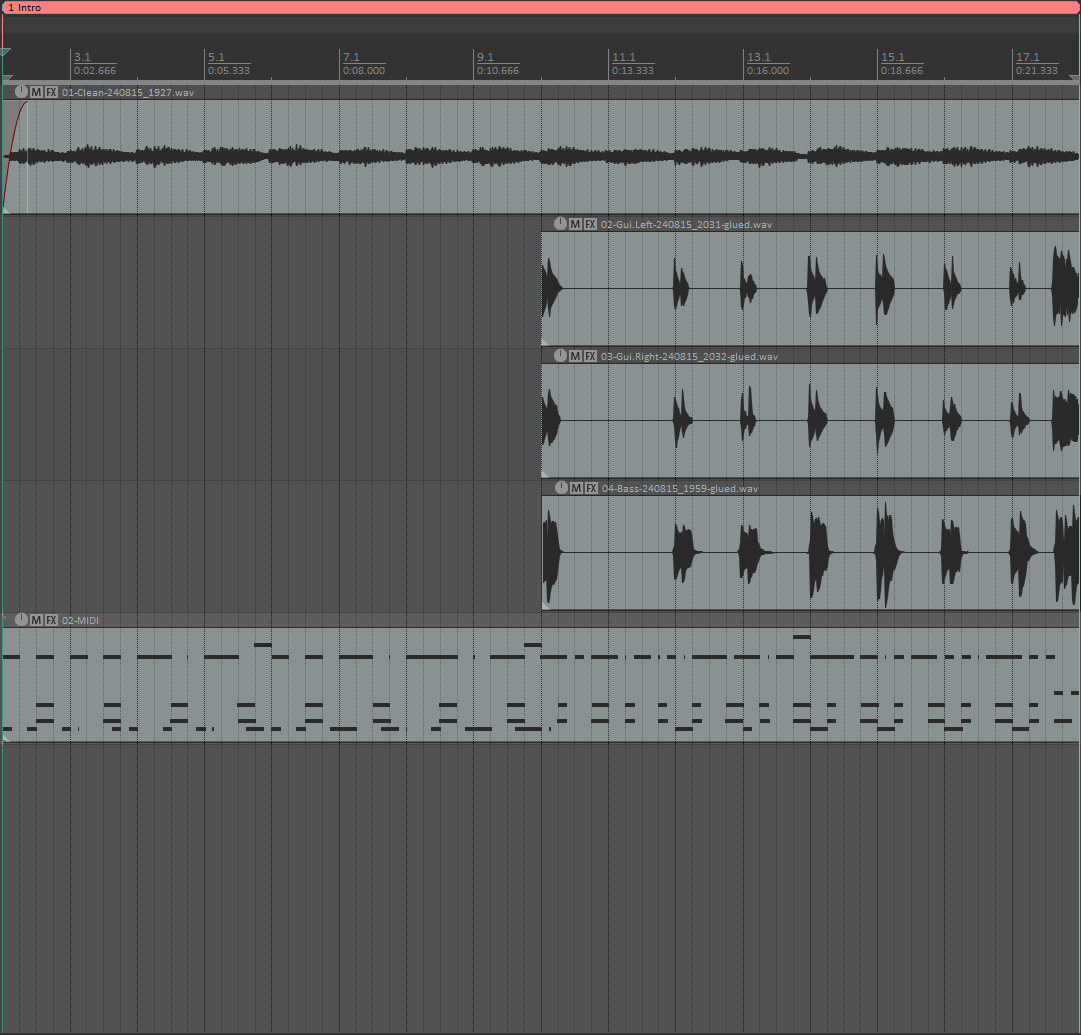Toggle mute on the 02-MIDI item
This screenshot has height=1035, width=1081.
[37, 620]
